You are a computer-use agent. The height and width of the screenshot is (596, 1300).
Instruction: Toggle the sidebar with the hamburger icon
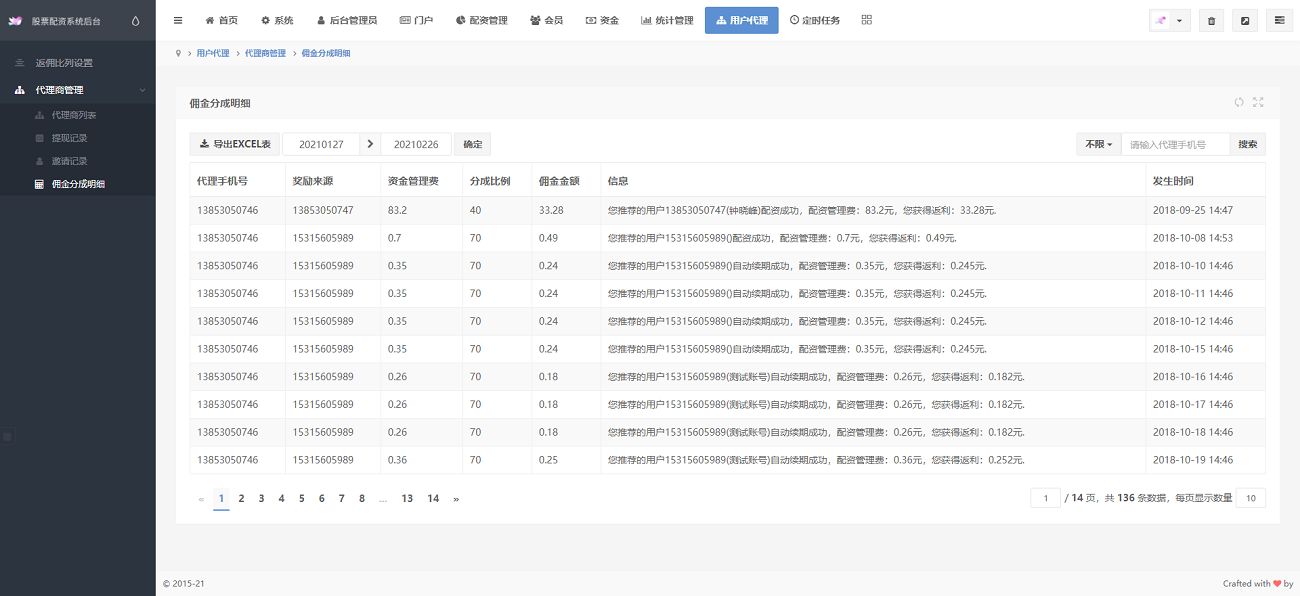178,20
